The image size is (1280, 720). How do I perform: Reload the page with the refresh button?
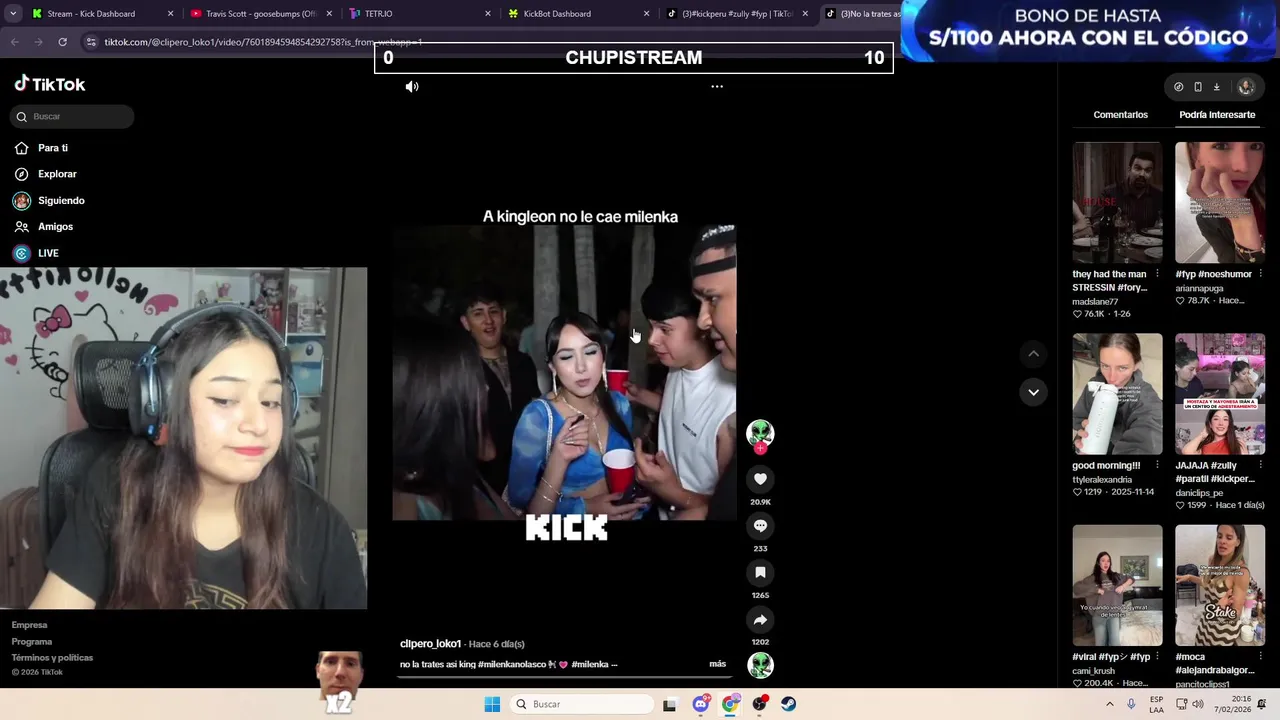coord(62,42)
